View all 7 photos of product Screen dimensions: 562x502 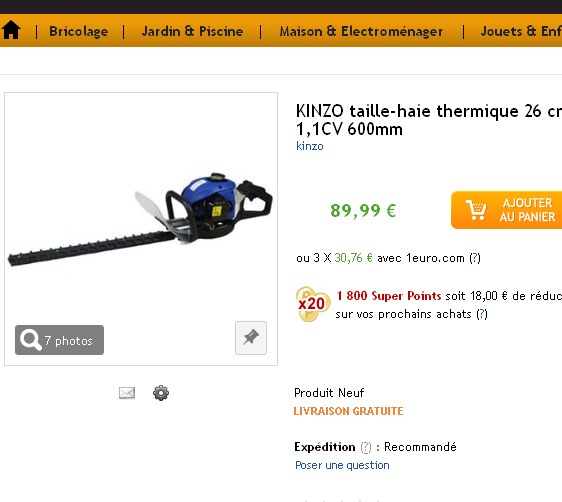(59, 340)
